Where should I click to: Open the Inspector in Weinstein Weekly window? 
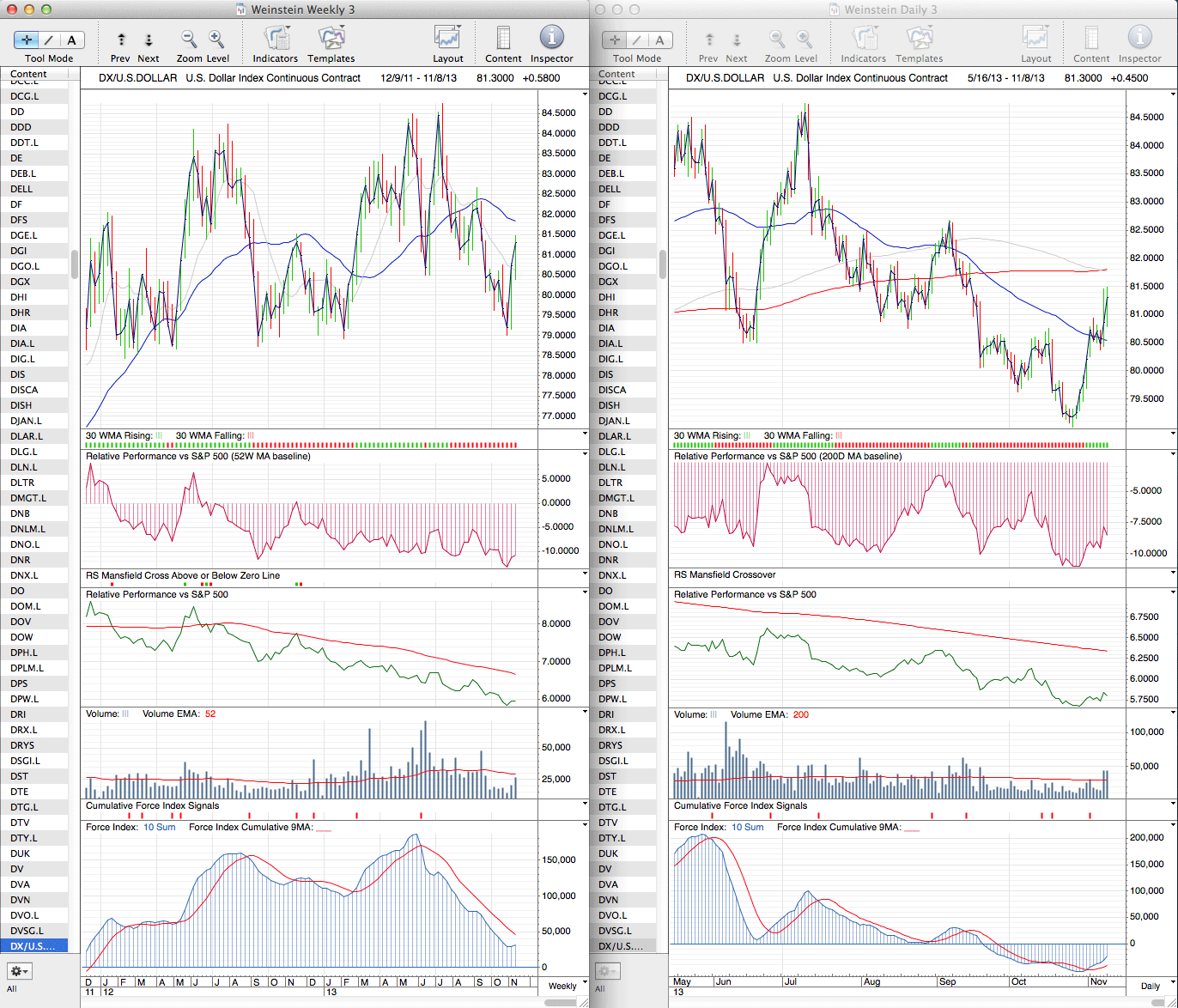[551, 38]
